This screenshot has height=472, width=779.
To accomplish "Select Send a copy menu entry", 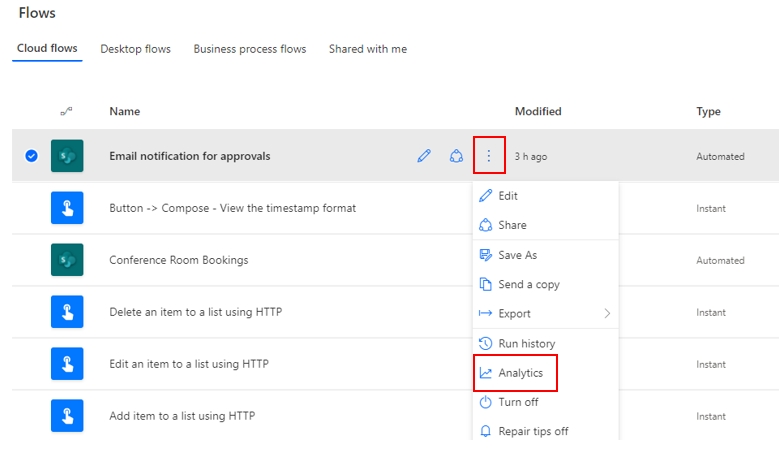I will 545,284.
